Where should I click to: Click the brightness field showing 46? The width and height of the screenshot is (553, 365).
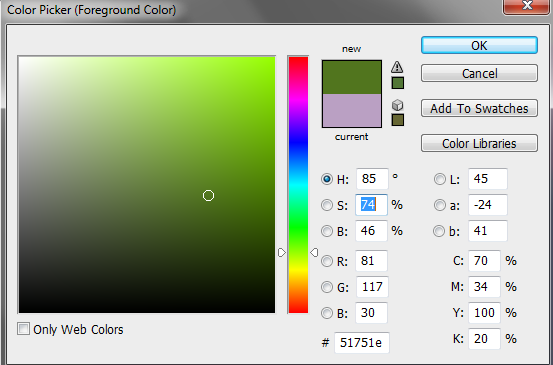tap(371, 231)
